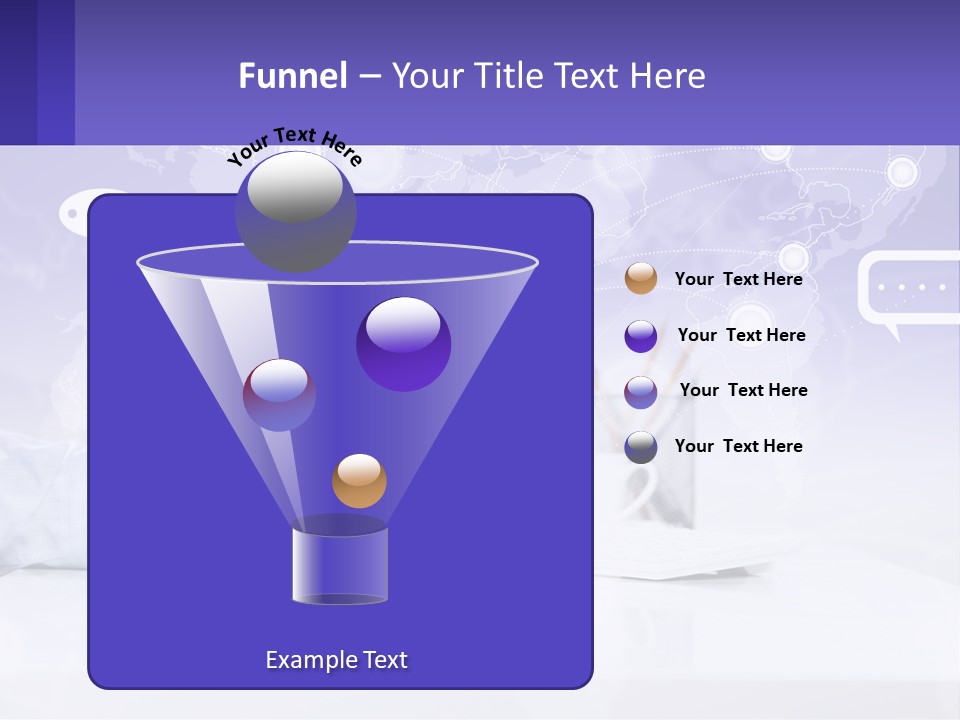Click the third legend bullet sphere
Viewport: 960px width, 720px height.
tap(641, 392)
